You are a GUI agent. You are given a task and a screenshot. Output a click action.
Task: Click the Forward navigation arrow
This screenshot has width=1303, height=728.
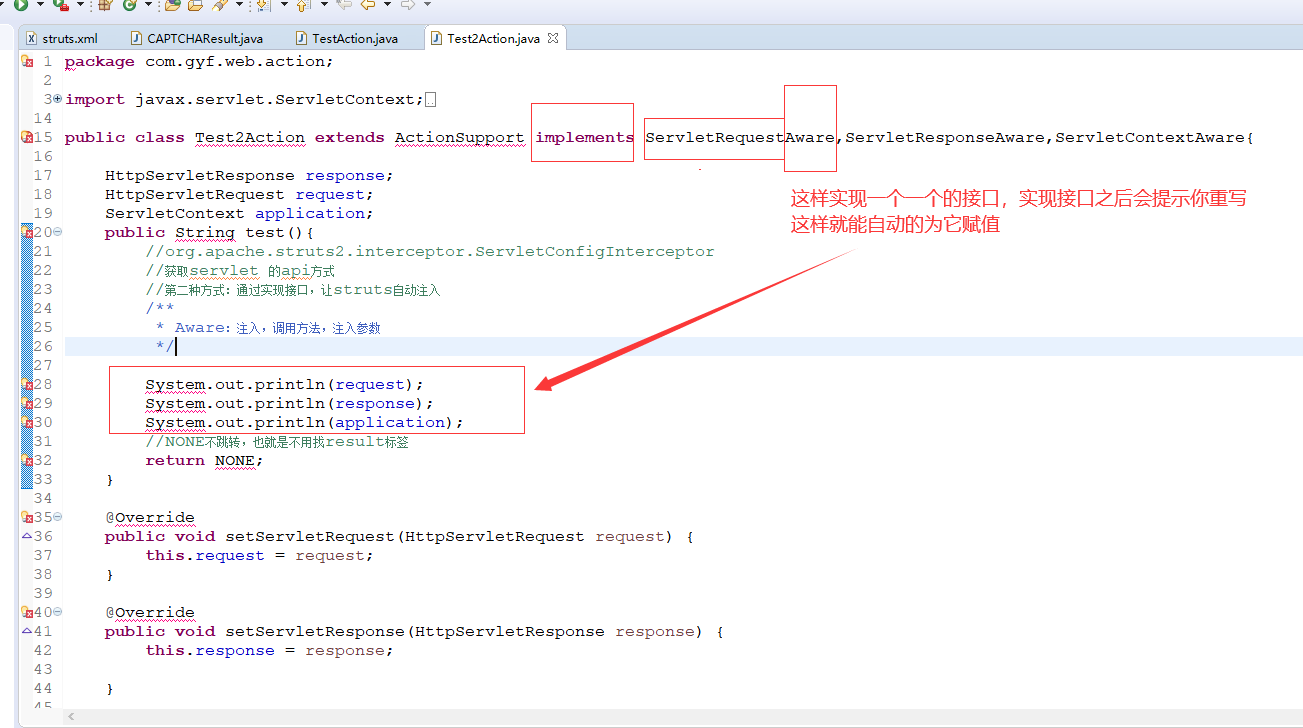(x=407, y=5)
